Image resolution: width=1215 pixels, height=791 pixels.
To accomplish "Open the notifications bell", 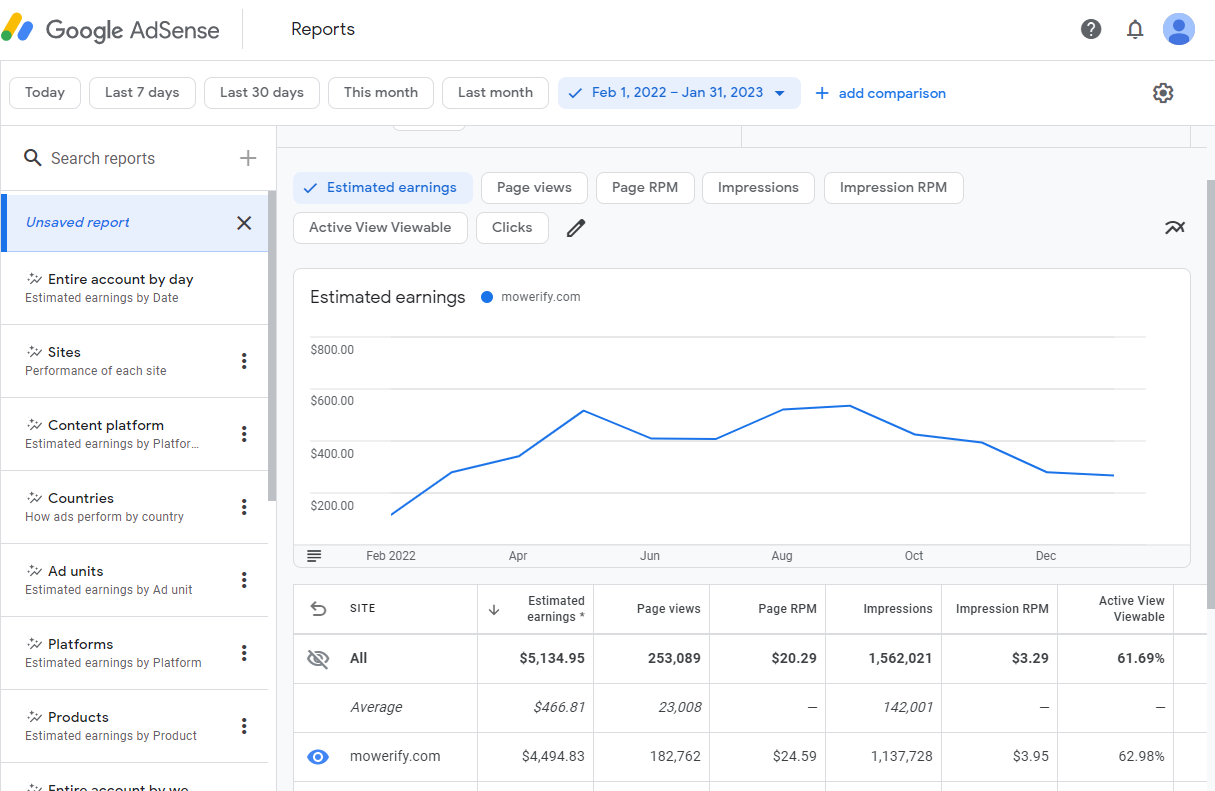I will [x=1135, y=29].
